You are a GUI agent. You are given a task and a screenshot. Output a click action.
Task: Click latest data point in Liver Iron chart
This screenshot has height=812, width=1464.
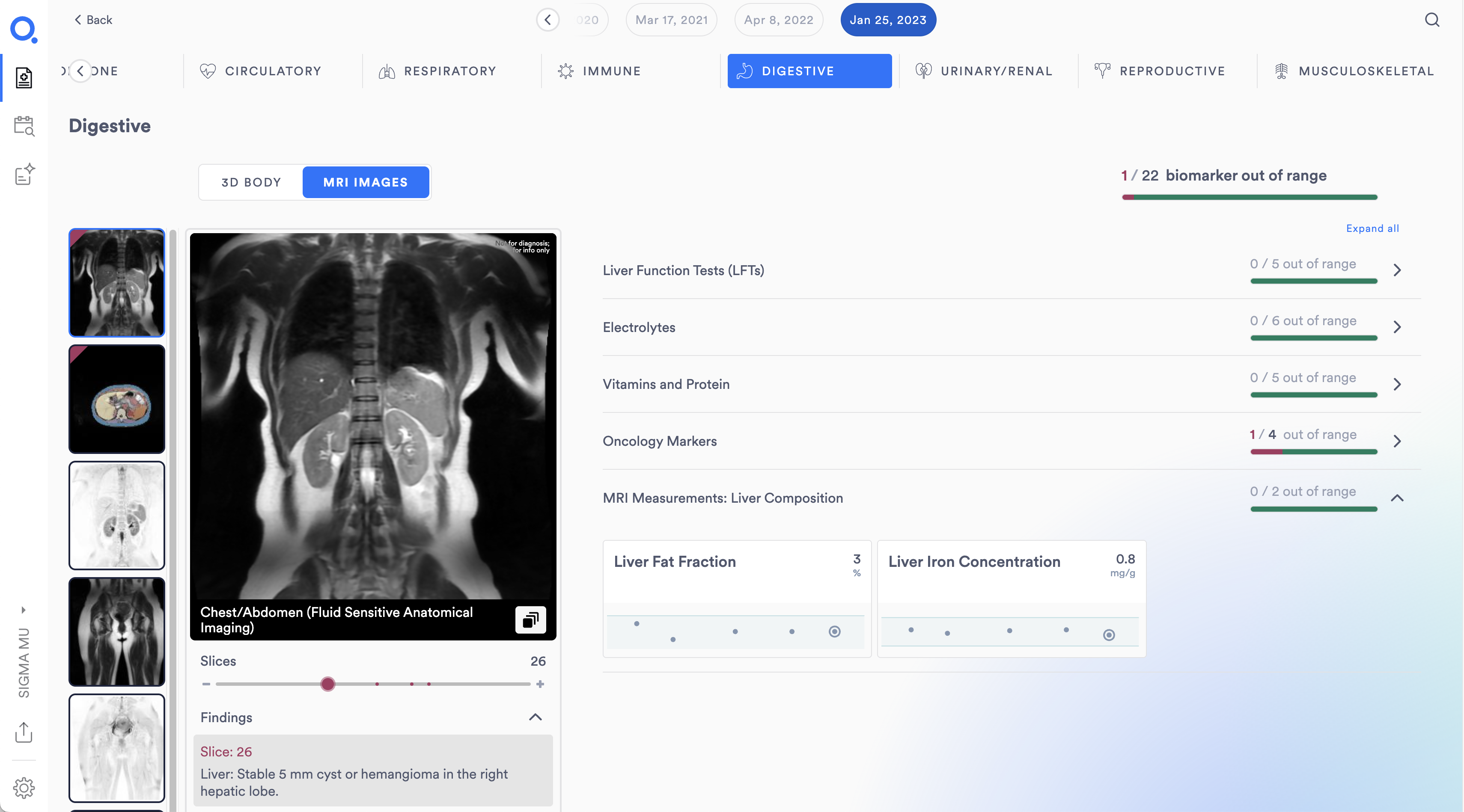click(x=1109, y=635)
